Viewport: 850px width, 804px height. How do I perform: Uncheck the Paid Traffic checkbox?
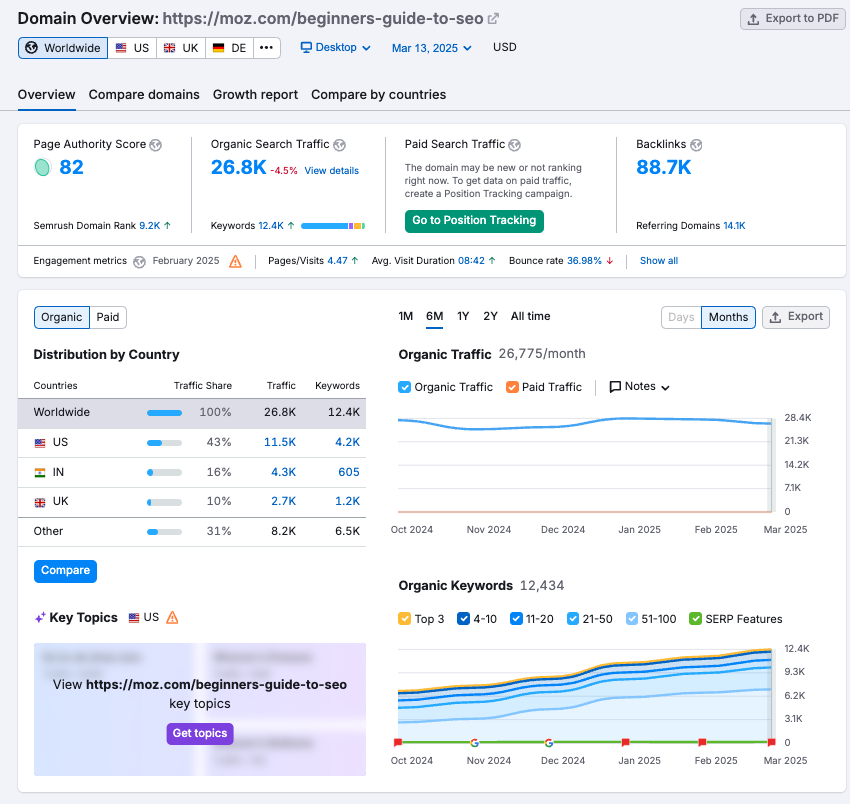click(x=512, y=387)
